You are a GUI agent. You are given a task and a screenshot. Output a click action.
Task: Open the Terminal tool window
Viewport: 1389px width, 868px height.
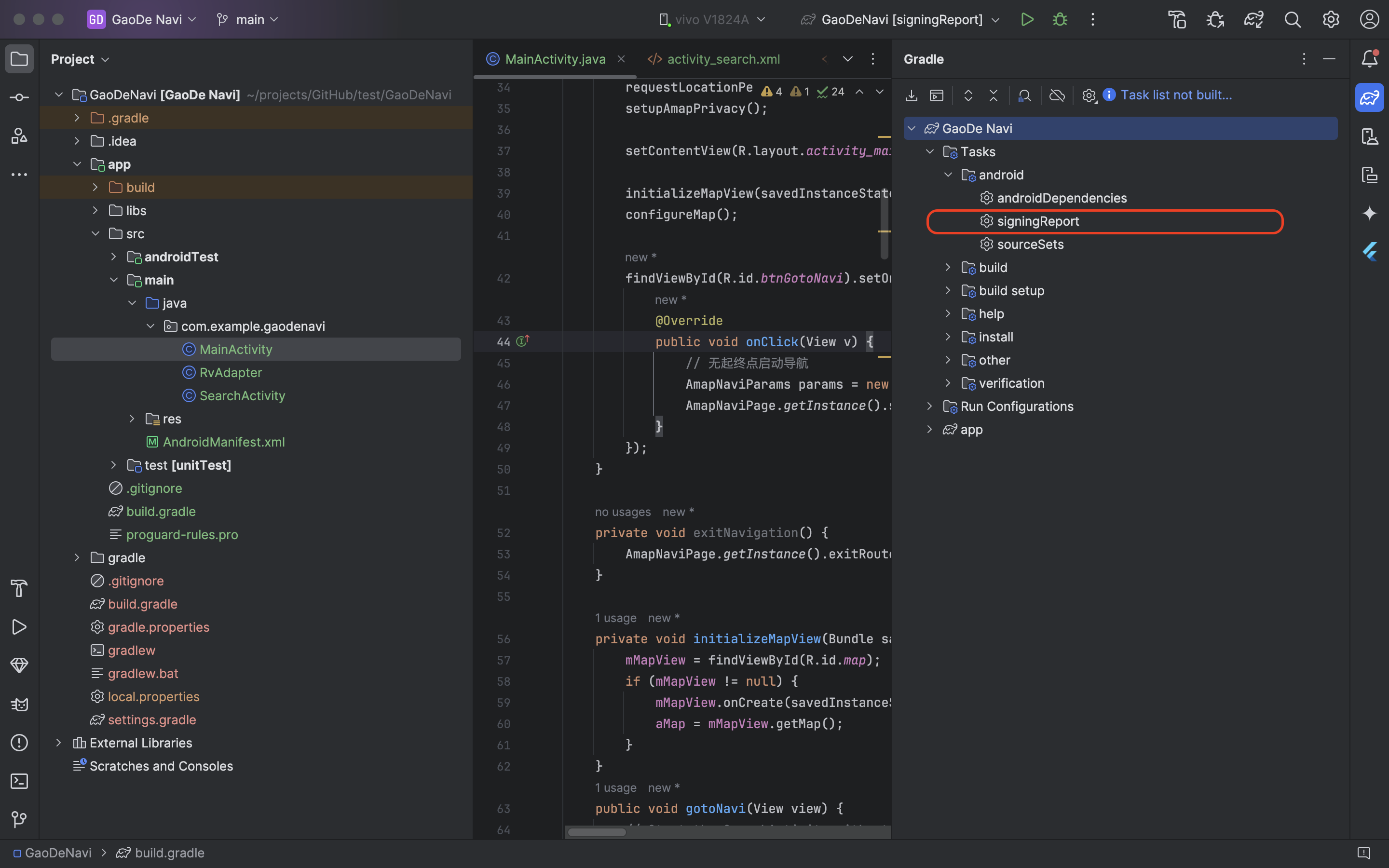point(19,781)
